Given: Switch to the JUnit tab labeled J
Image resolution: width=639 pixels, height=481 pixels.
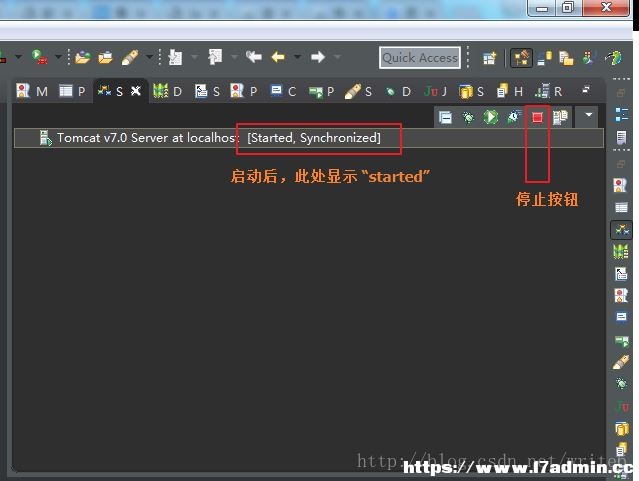Looking at the screenshot, I should [x=435, y=91].
